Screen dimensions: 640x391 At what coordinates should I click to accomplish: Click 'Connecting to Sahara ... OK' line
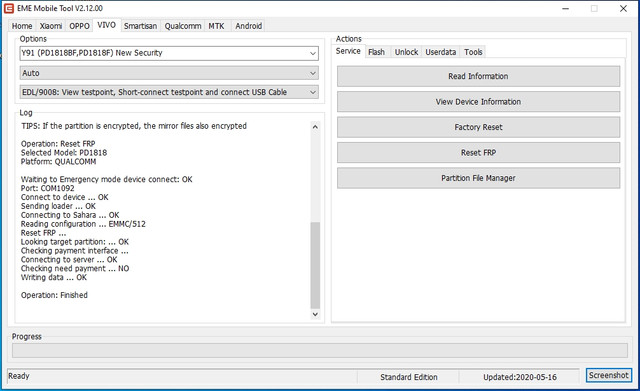pos(70,215)
